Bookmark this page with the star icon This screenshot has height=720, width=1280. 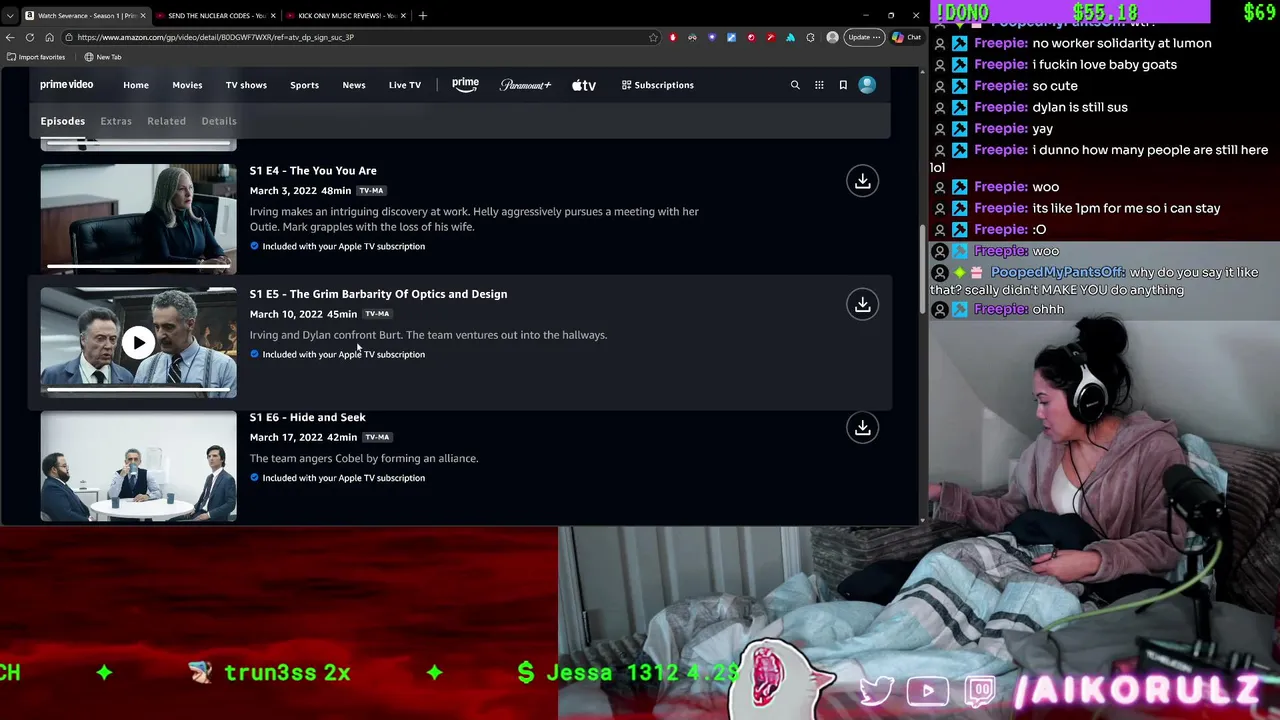[653, 37]
